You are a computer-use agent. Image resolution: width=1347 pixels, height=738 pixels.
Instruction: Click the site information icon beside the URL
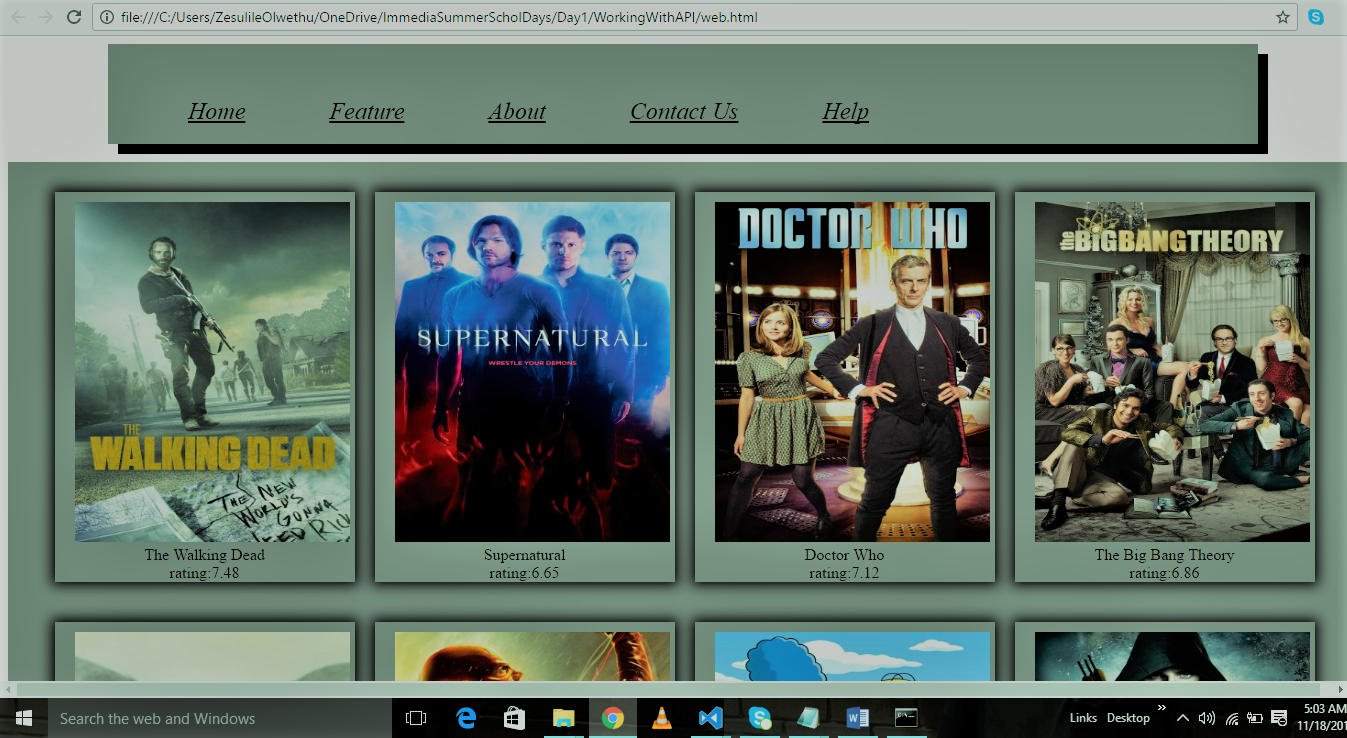(x=107, y=17)
